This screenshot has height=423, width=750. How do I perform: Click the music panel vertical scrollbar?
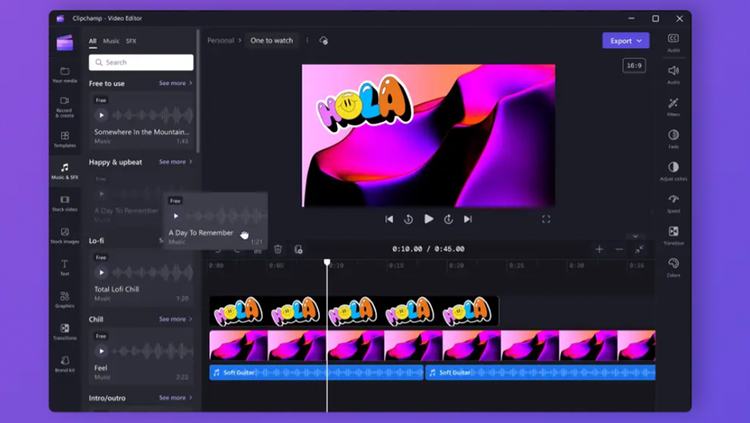(x=198, y=91)
